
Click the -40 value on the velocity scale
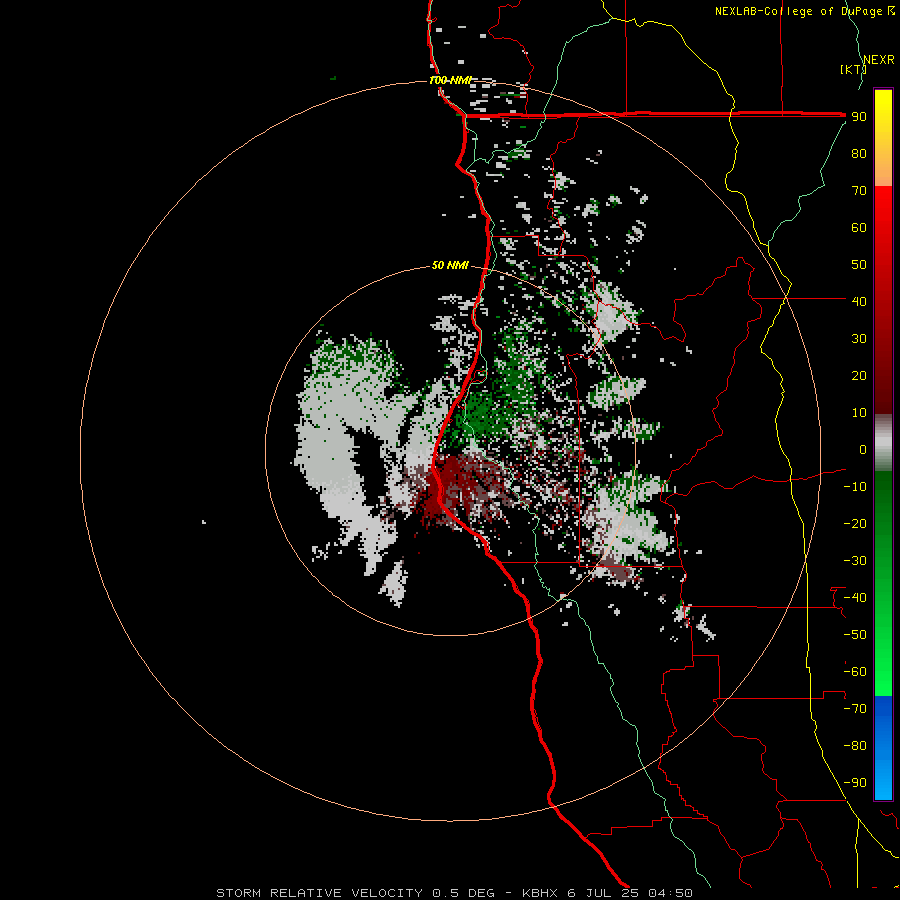(855, 598)
